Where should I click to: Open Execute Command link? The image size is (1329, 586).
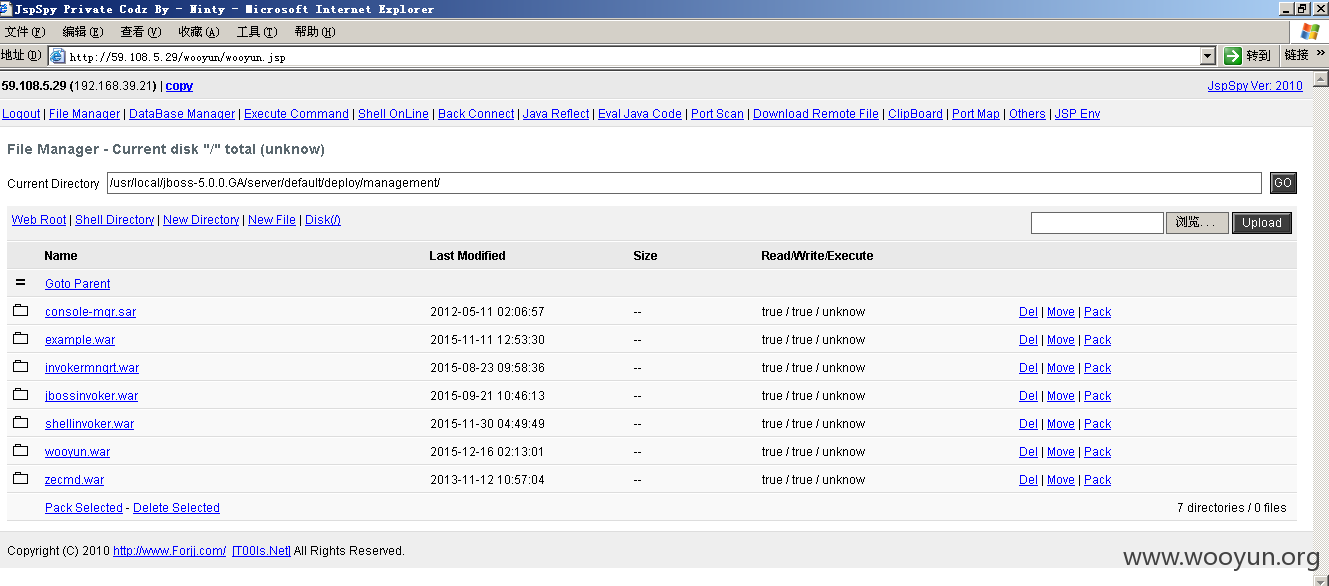[x=296, y=114]
